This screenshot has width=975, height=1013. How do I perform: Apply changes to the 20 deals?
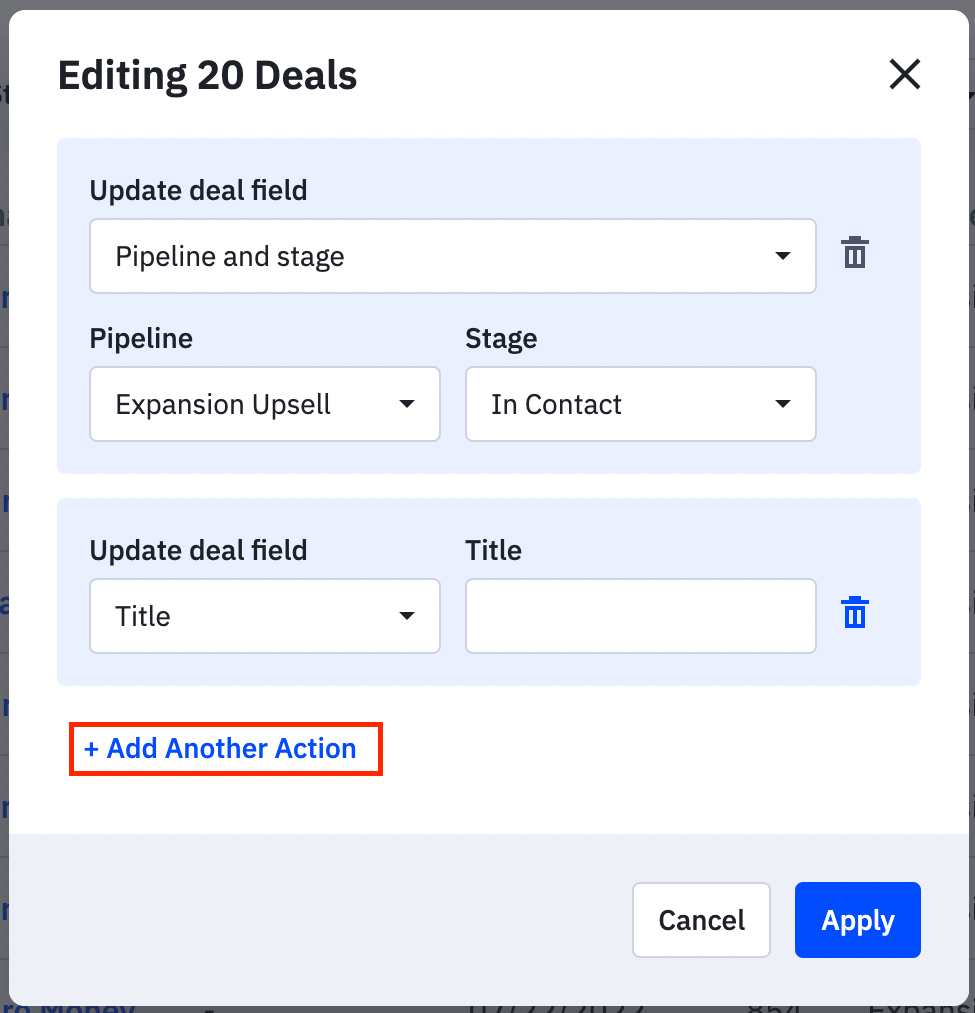click(x=857, y=920)
